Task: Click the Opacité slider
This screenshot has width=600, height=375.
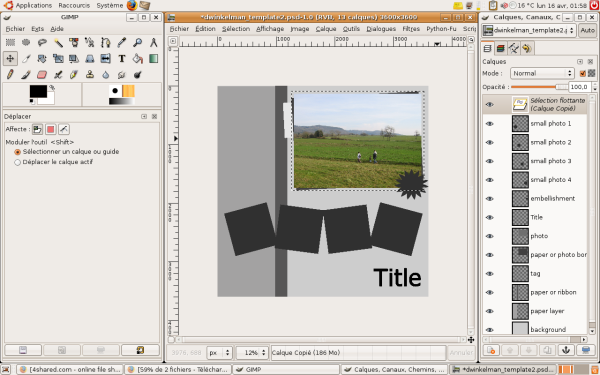Action: point(540,87)
